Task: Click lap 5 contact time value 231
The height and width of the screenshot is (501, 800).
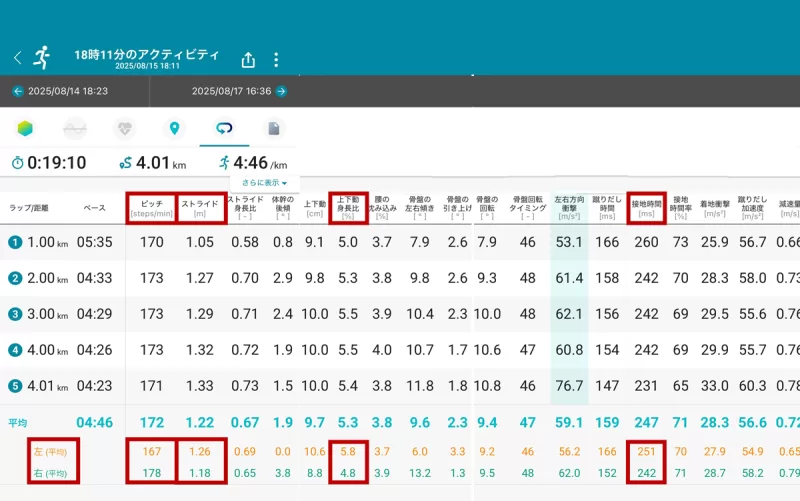Action: point(646,386)
